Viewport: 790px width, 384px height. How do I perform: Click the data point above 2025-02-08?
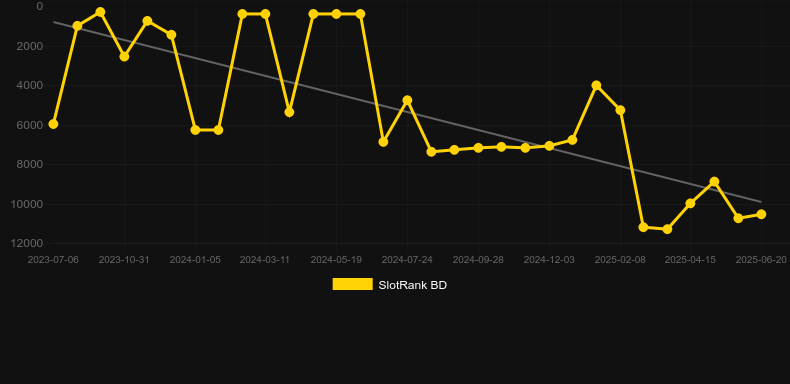[620, 110]
